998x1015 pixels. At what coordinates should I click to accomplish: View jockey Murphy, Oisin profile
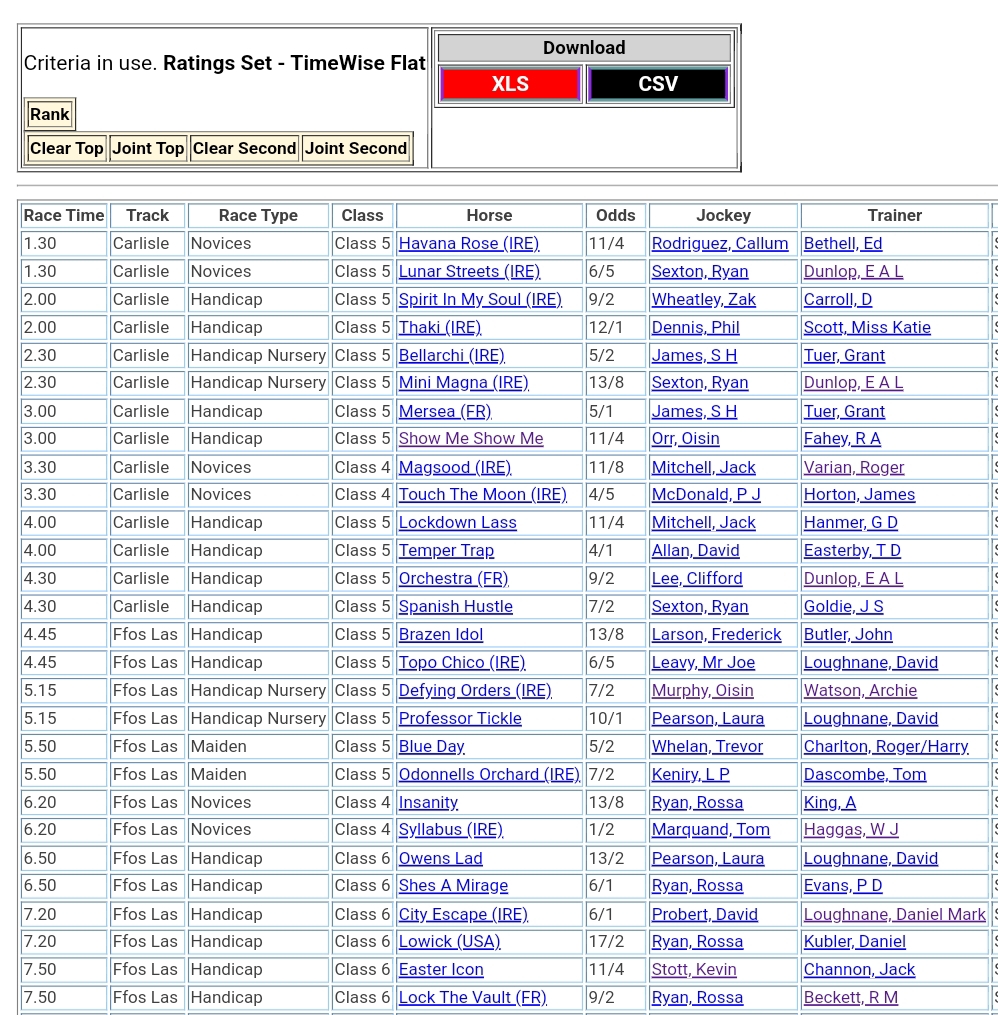pos(702,690)
